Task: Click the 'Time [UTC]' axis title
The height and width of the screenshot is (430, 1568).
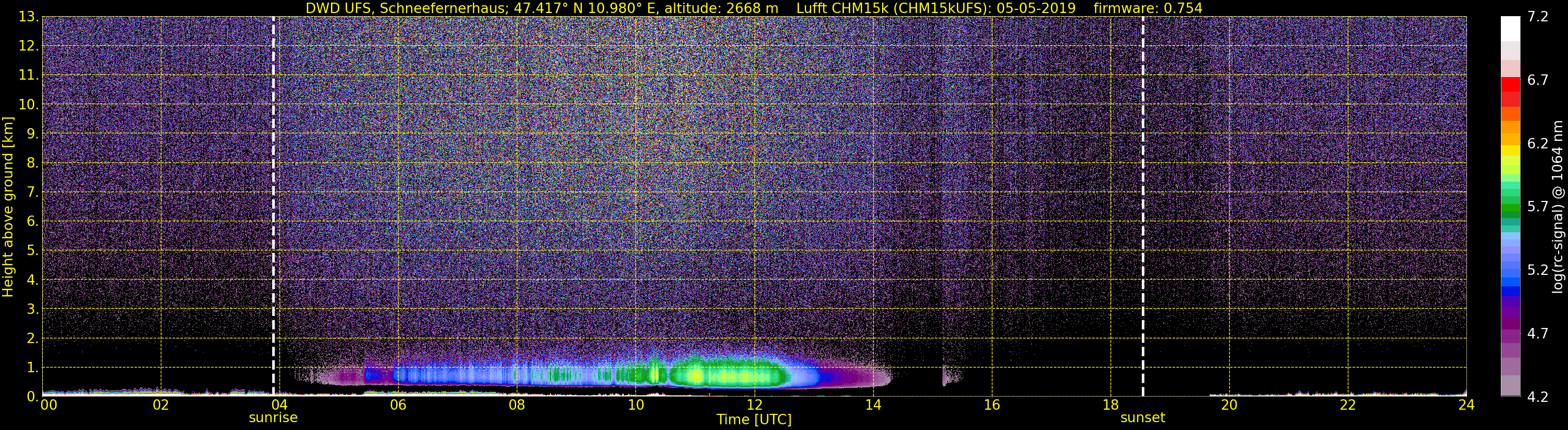Action: [754, 420]
